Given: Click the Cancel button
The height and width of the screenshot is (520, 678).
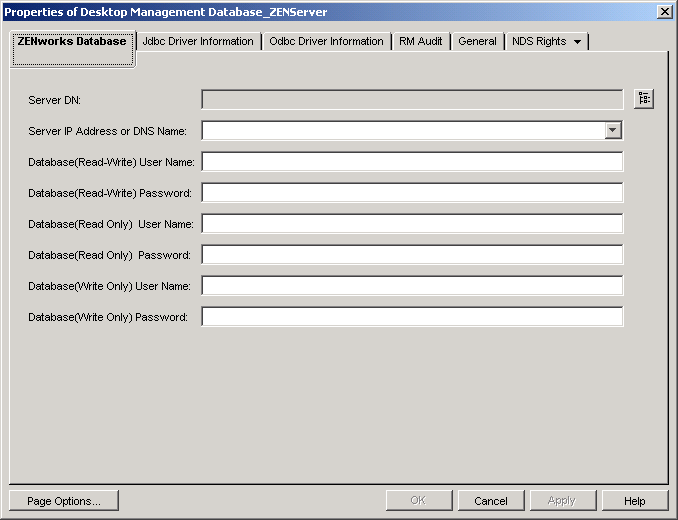Looking at the screenshot, I should (x=491, y=501).
